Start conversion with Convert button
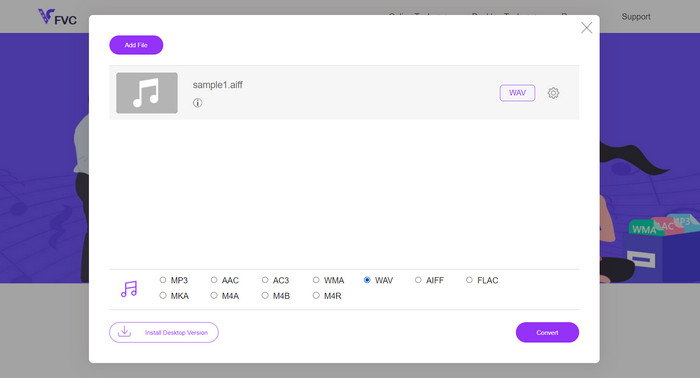The width and height of the screenshot is (700, 378). pyautogui.click(x=547, y=332)
